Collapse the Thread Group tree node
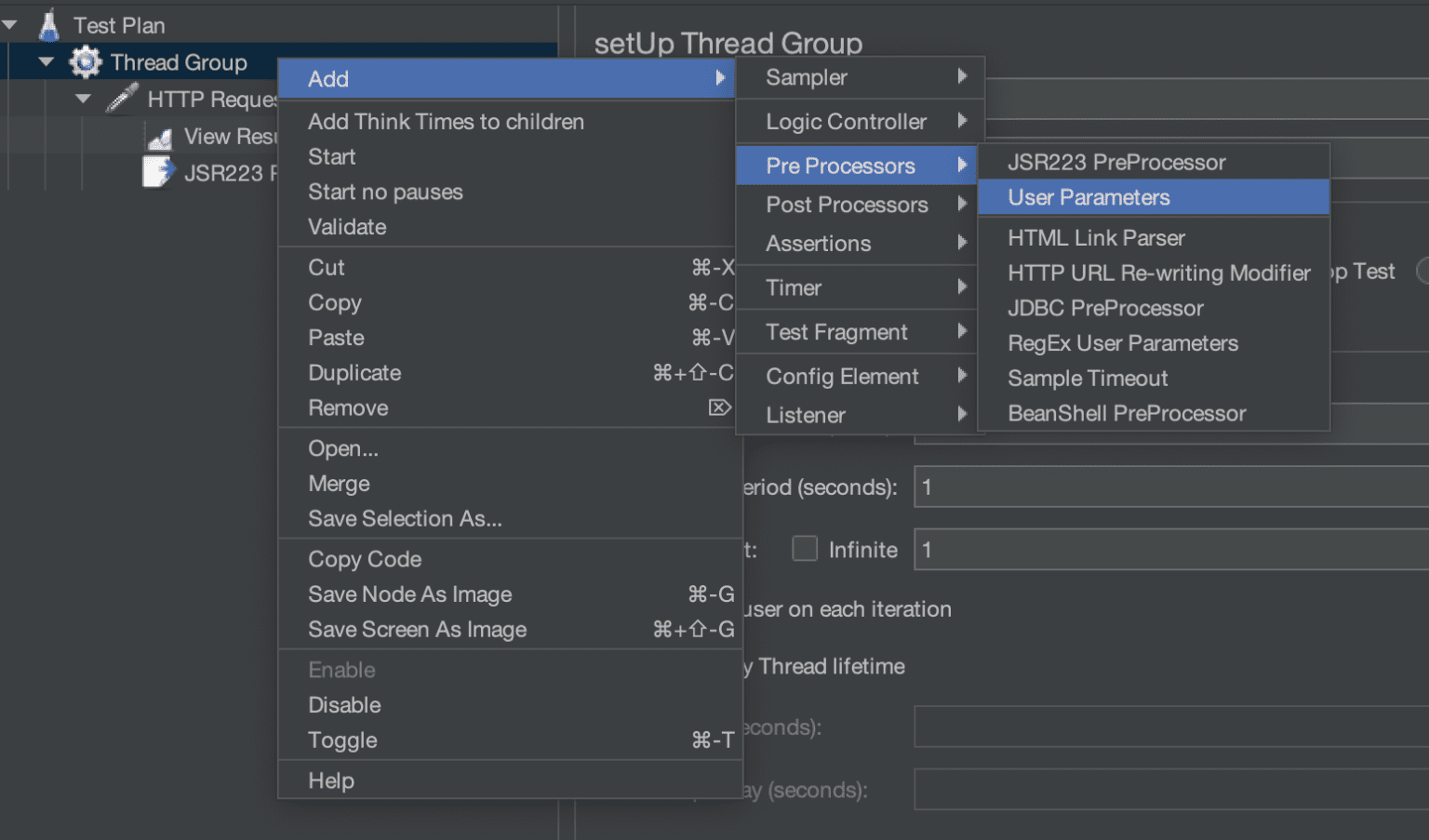The height and width of the screenshot is (840, 1429). point(47,62)
